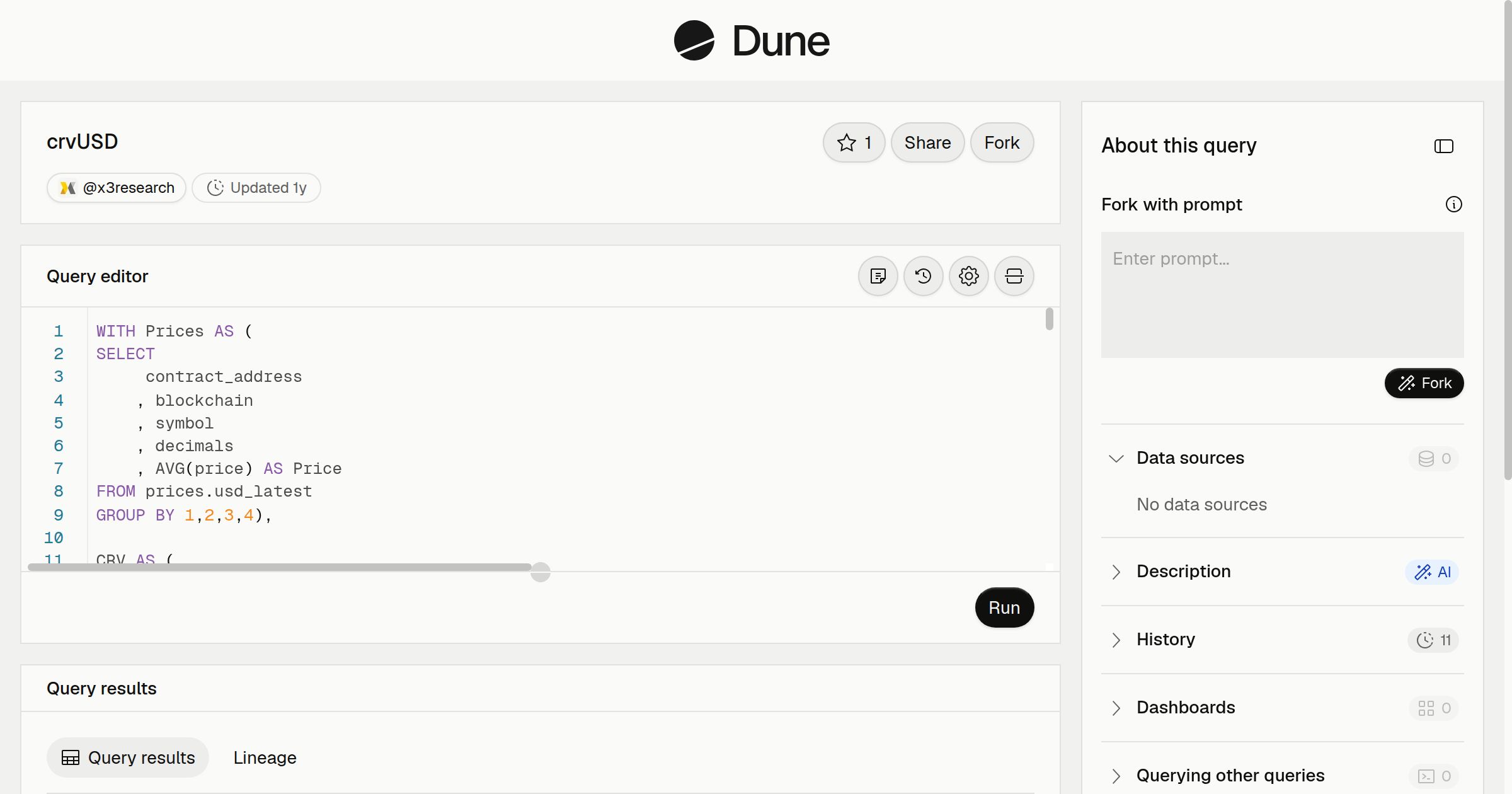Screen dimensions: 1512x794
Task: Click the crvUSD query title
Action: (82, 142)
